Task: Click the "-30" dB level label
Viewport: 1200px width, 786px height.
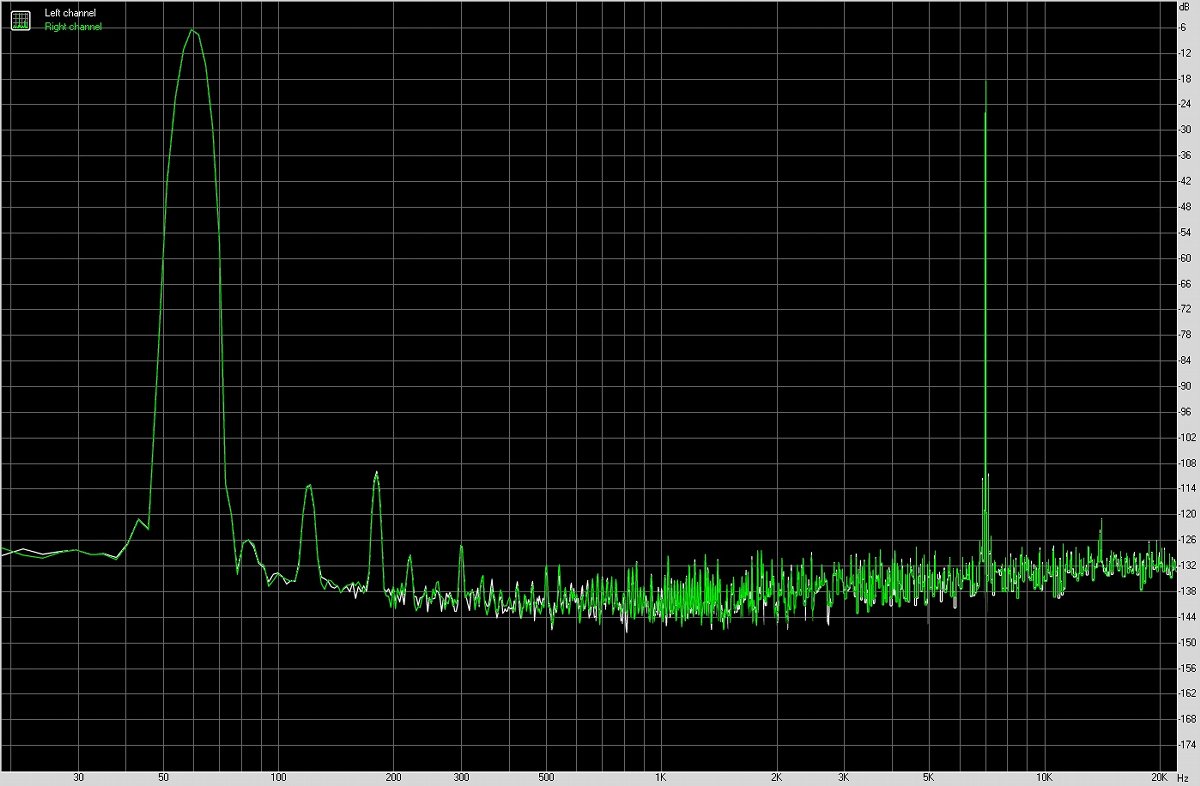Action: tap(1185, 130)
